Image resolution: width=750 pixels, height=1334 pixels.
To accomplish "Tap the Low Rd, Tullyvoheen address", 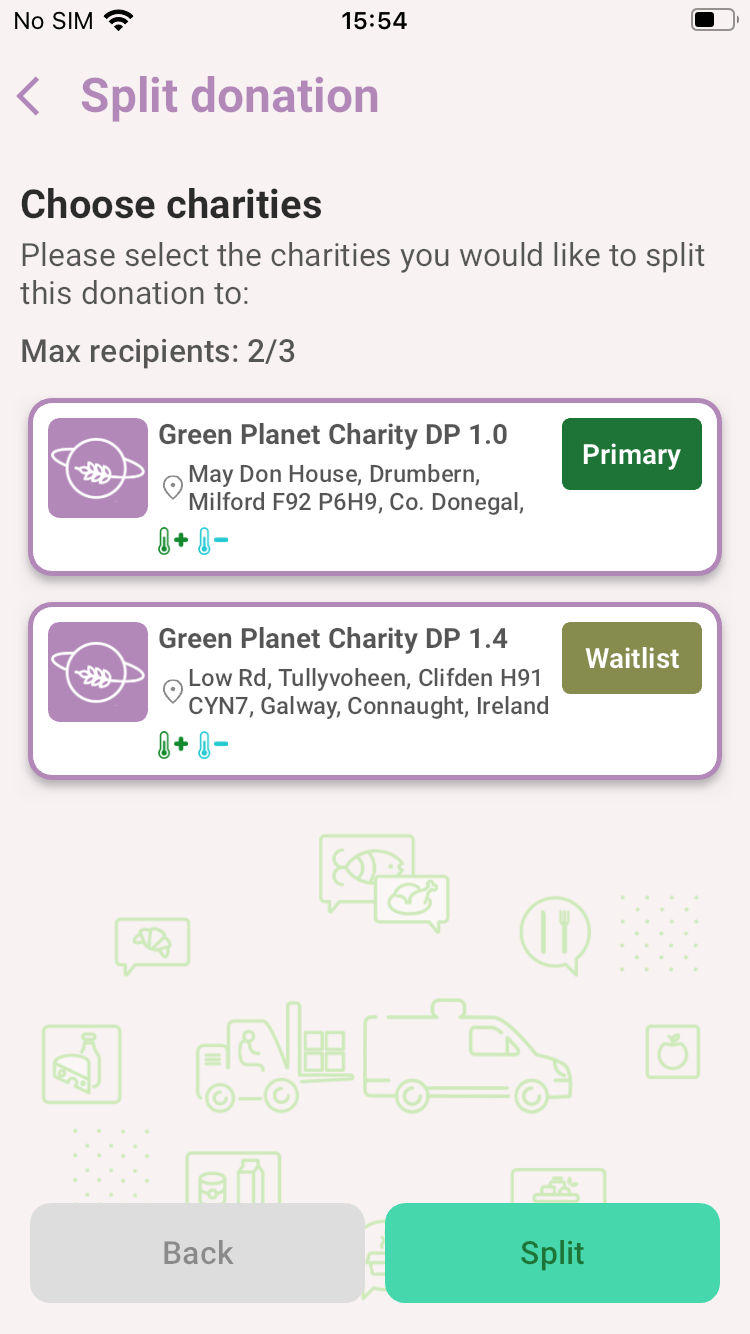I will point(368,692).
